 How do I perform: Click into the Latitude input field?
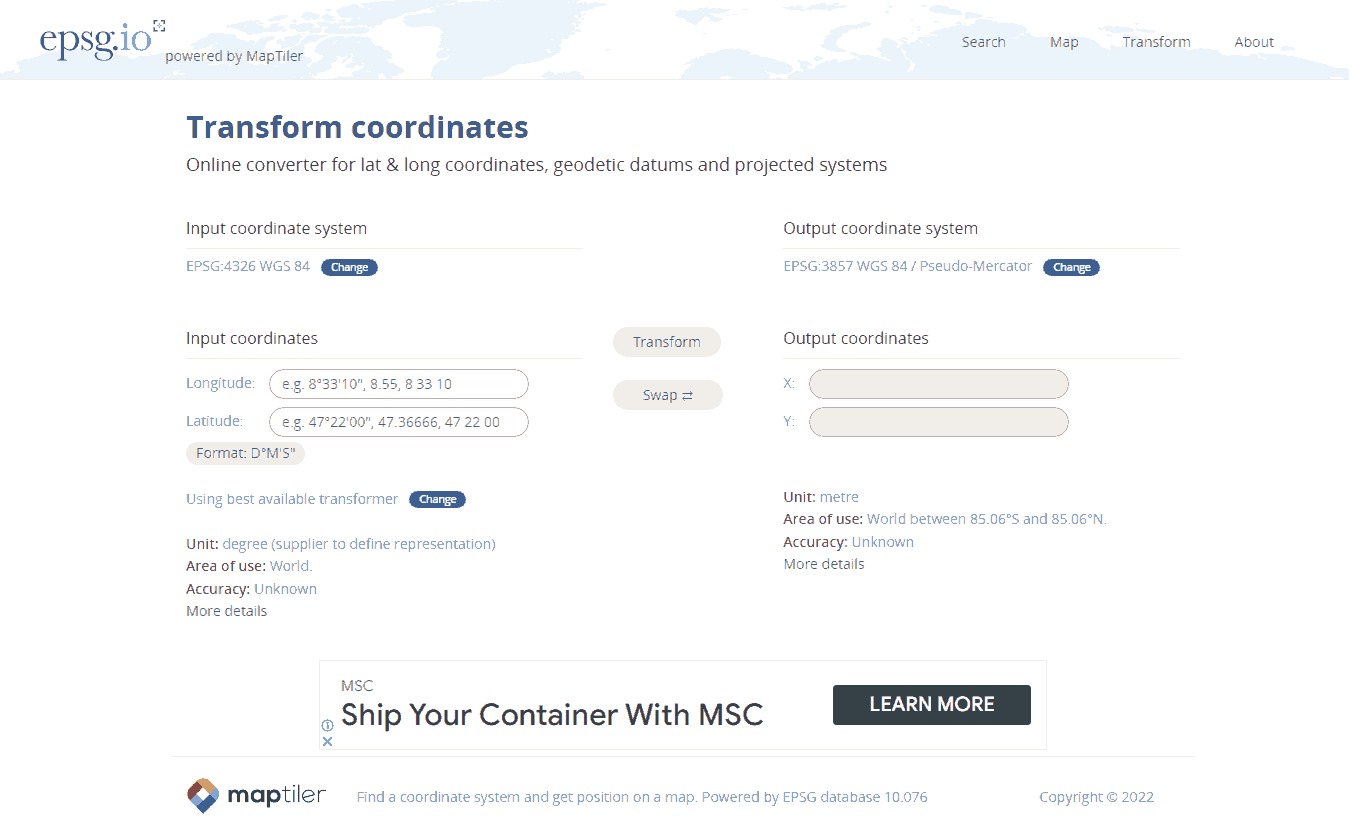coord(398,422)
